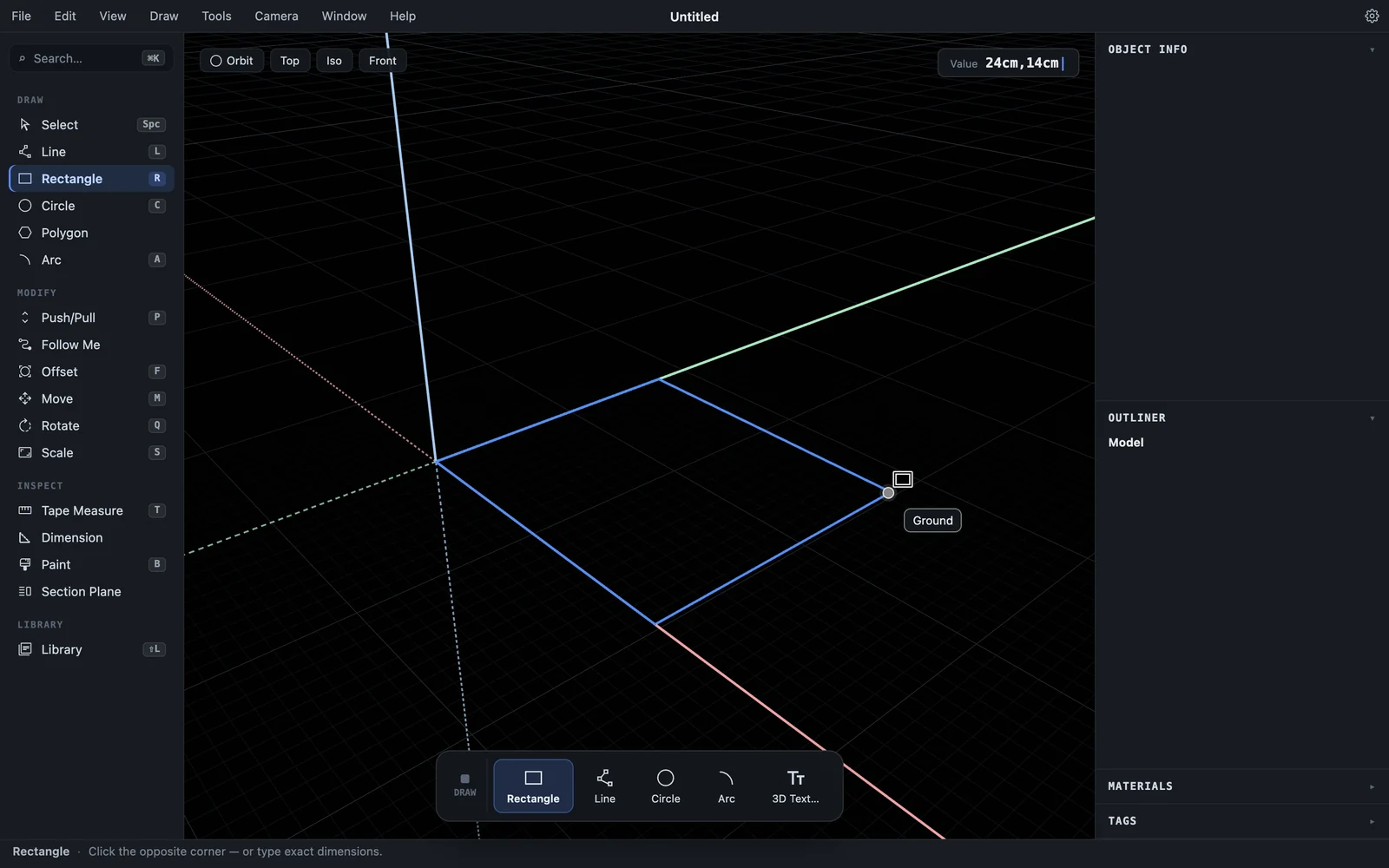Toggle the Orbit camera mode
Image resolution: width=1389 pixels, height=868 pixels.
coord(232,61)
